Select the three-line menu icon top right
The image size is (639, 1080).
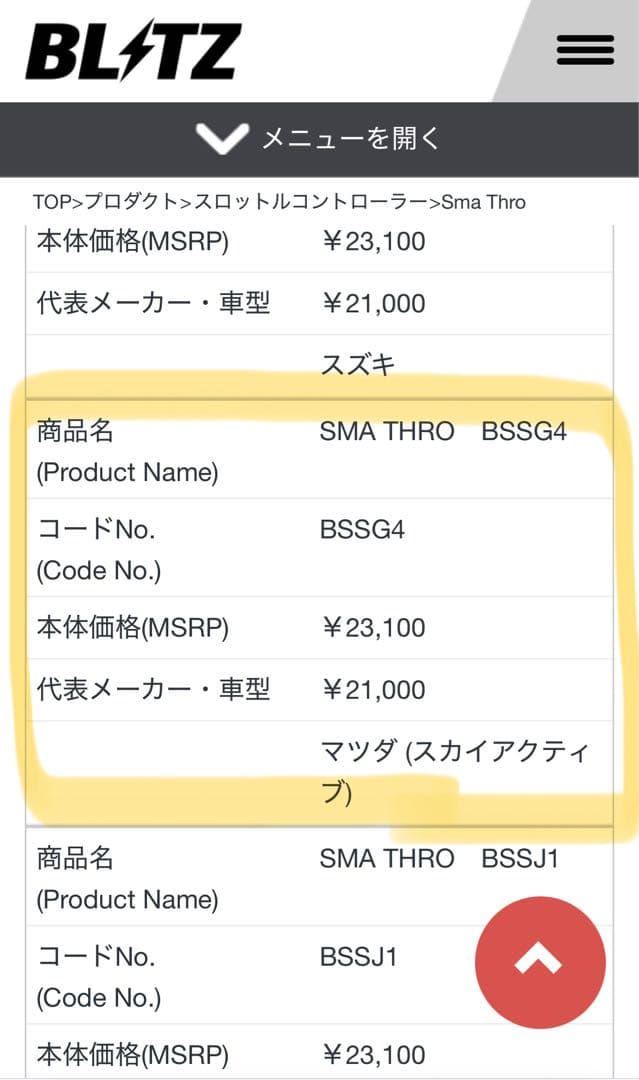(585, 50)
